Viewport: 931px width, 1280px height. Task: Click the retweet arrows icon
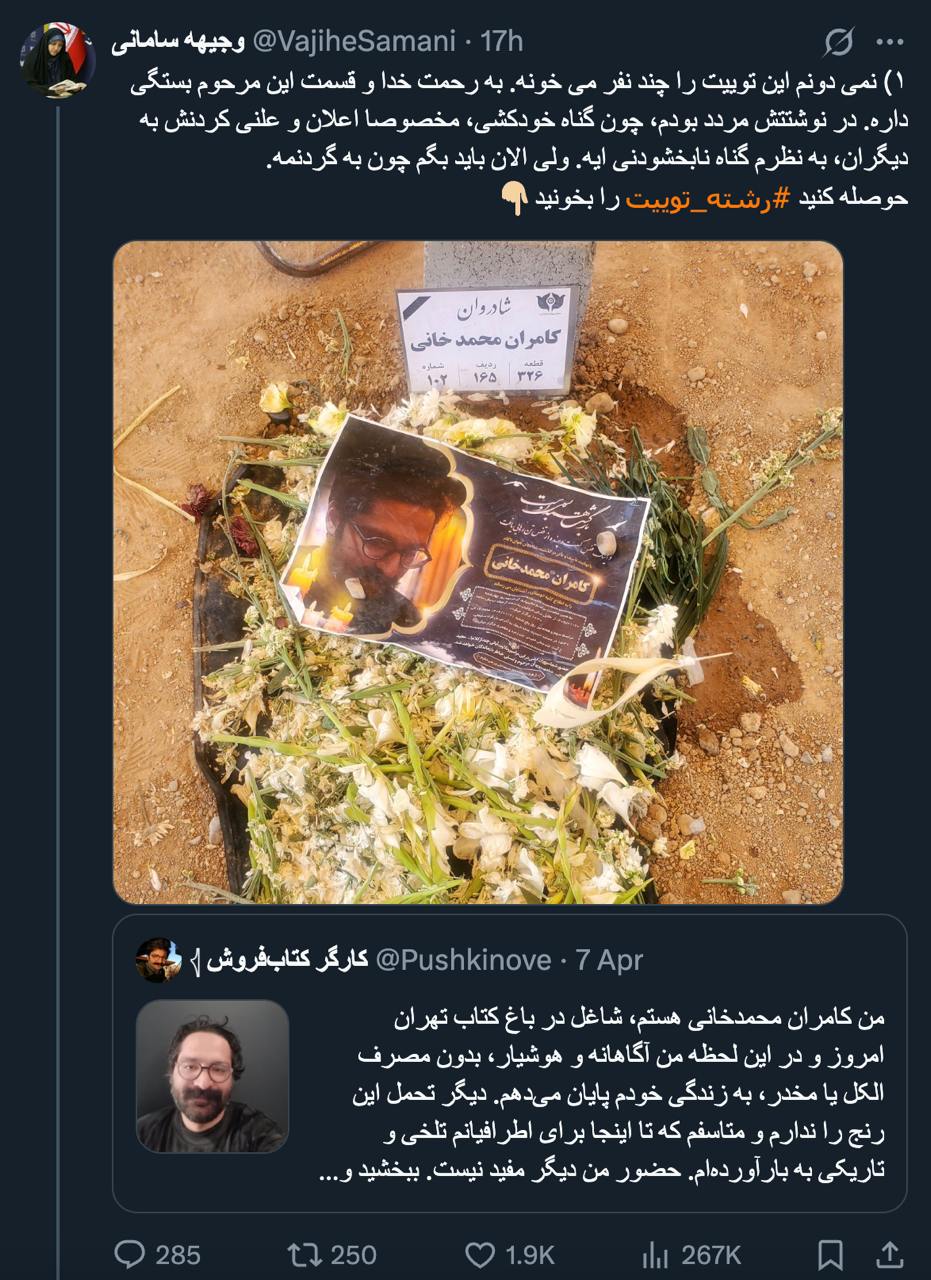click(303, 1254)
